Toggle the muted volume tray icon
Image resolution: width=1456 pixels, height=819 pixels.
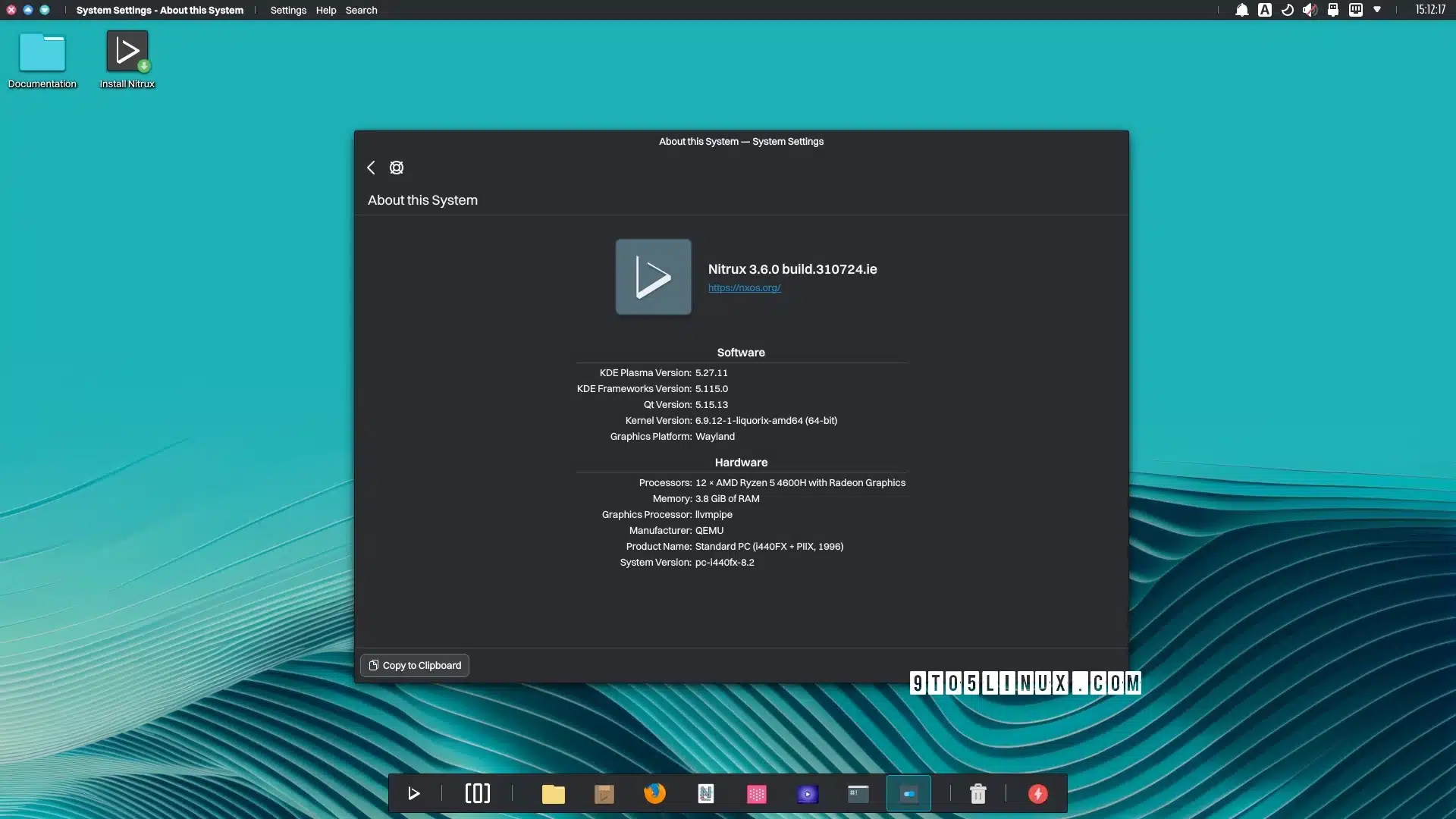point(1310,10)
